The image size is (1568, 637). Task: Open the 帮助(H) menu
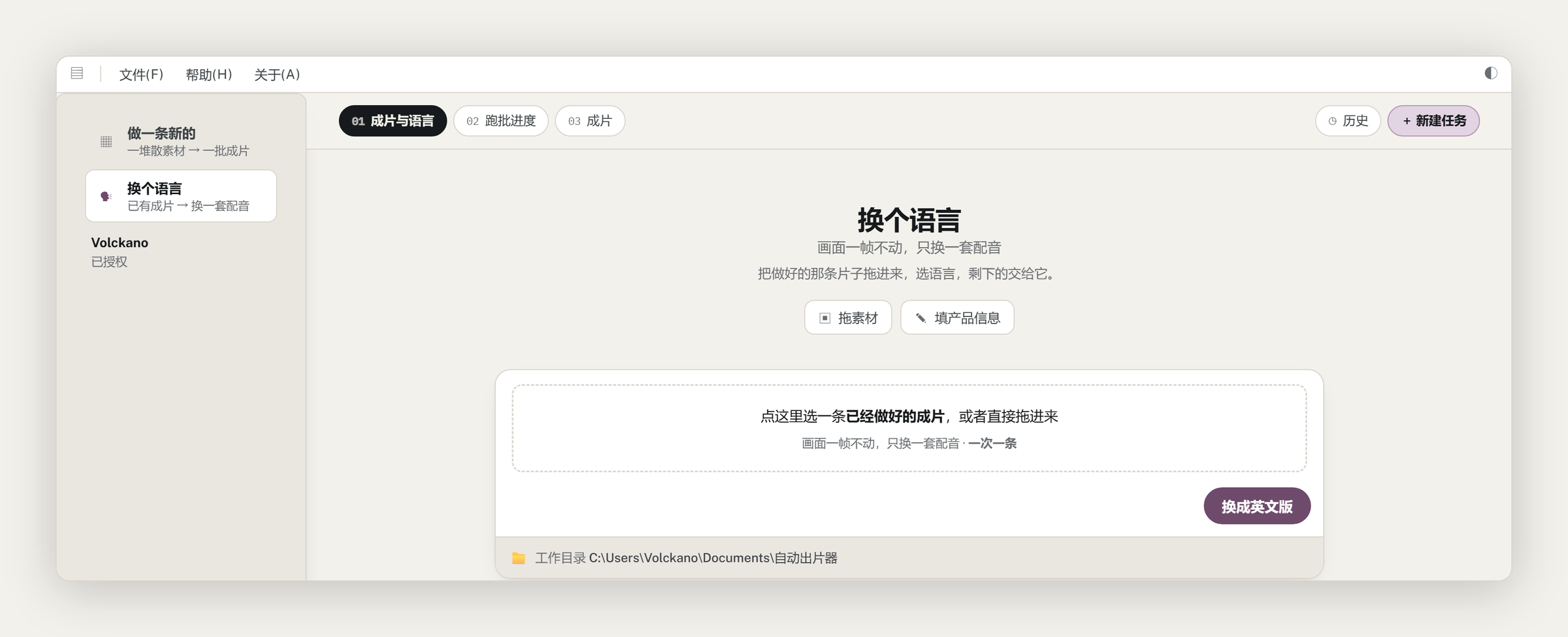208,74
